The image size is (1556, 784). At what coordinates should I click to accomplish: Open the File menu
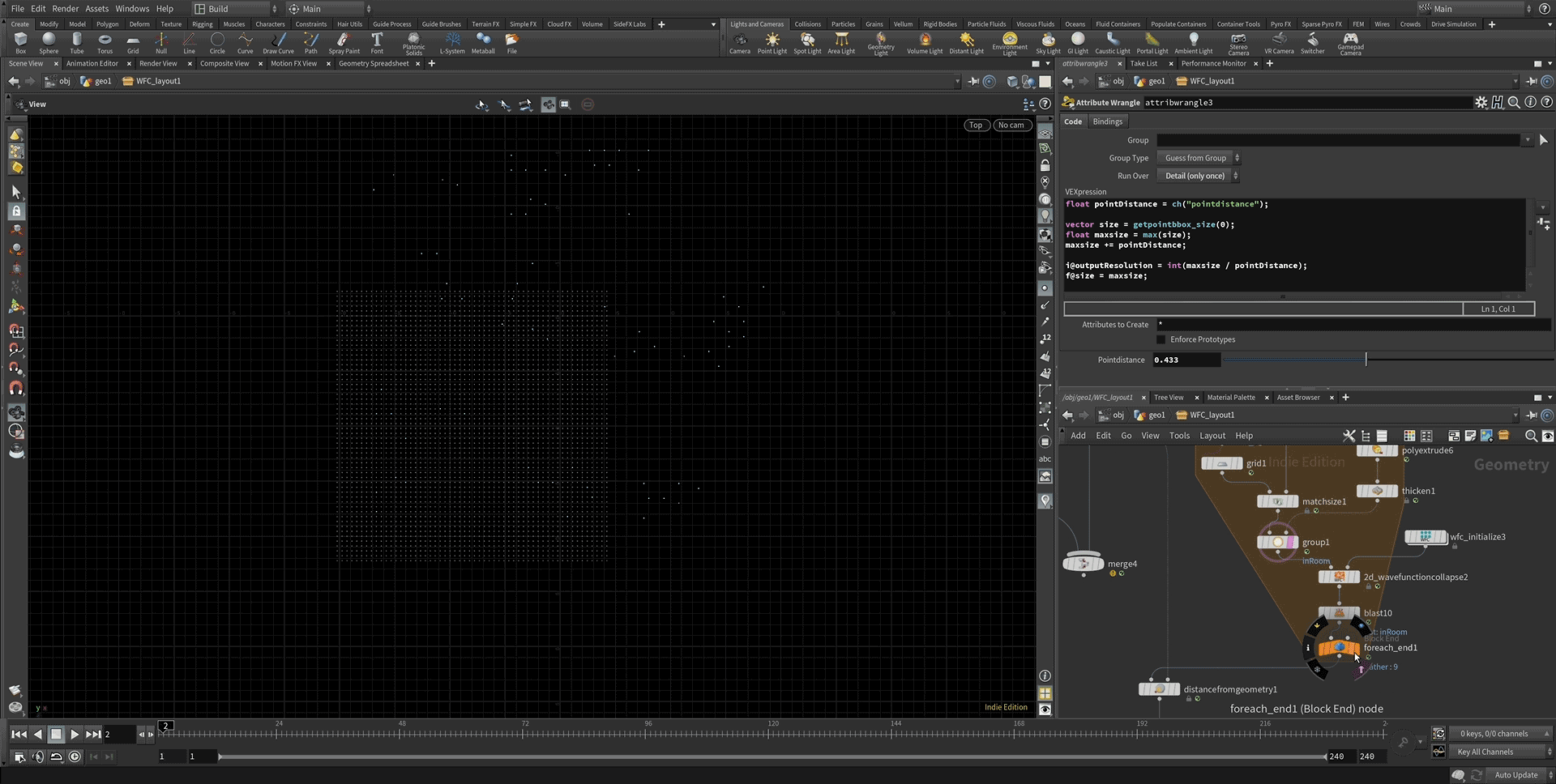tap(17, 9)
